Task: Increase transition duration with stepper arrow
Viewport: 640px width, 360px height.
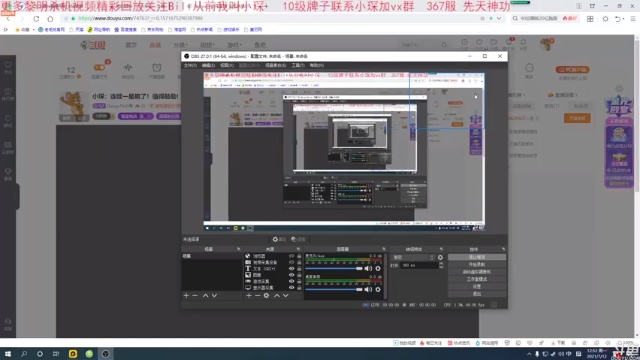Action: pos(441,264)
